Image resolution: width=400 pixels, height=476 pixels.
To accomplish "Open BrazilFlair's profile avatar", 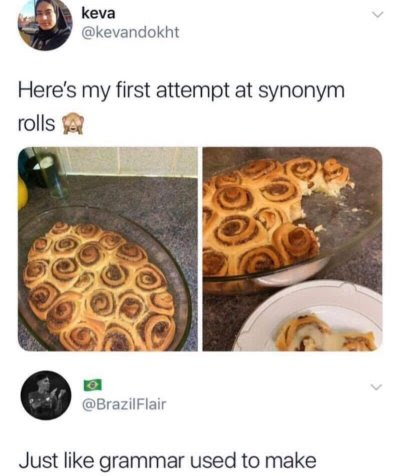I will [46, 395].
